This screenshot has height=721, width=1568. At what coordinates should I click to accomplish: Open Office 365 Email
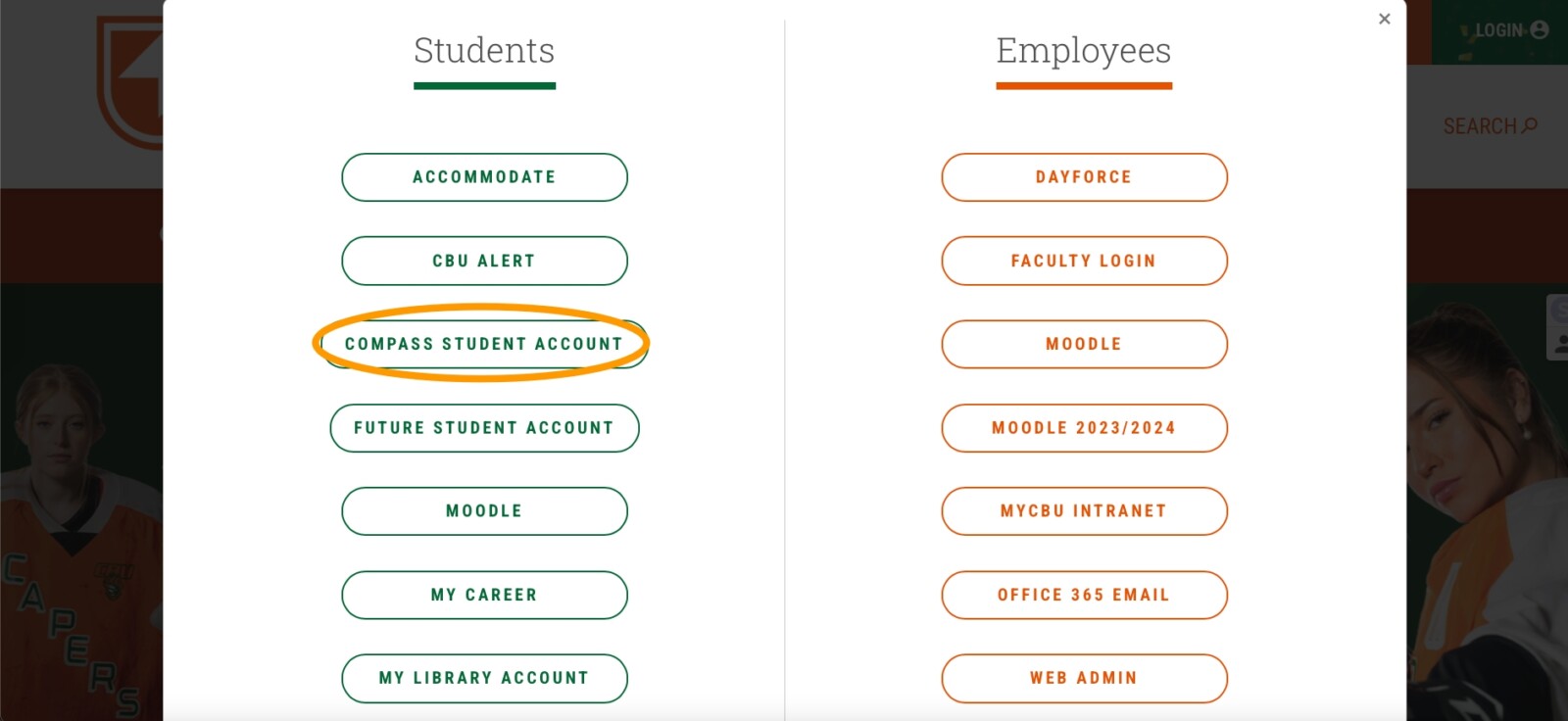(1084, 595)
